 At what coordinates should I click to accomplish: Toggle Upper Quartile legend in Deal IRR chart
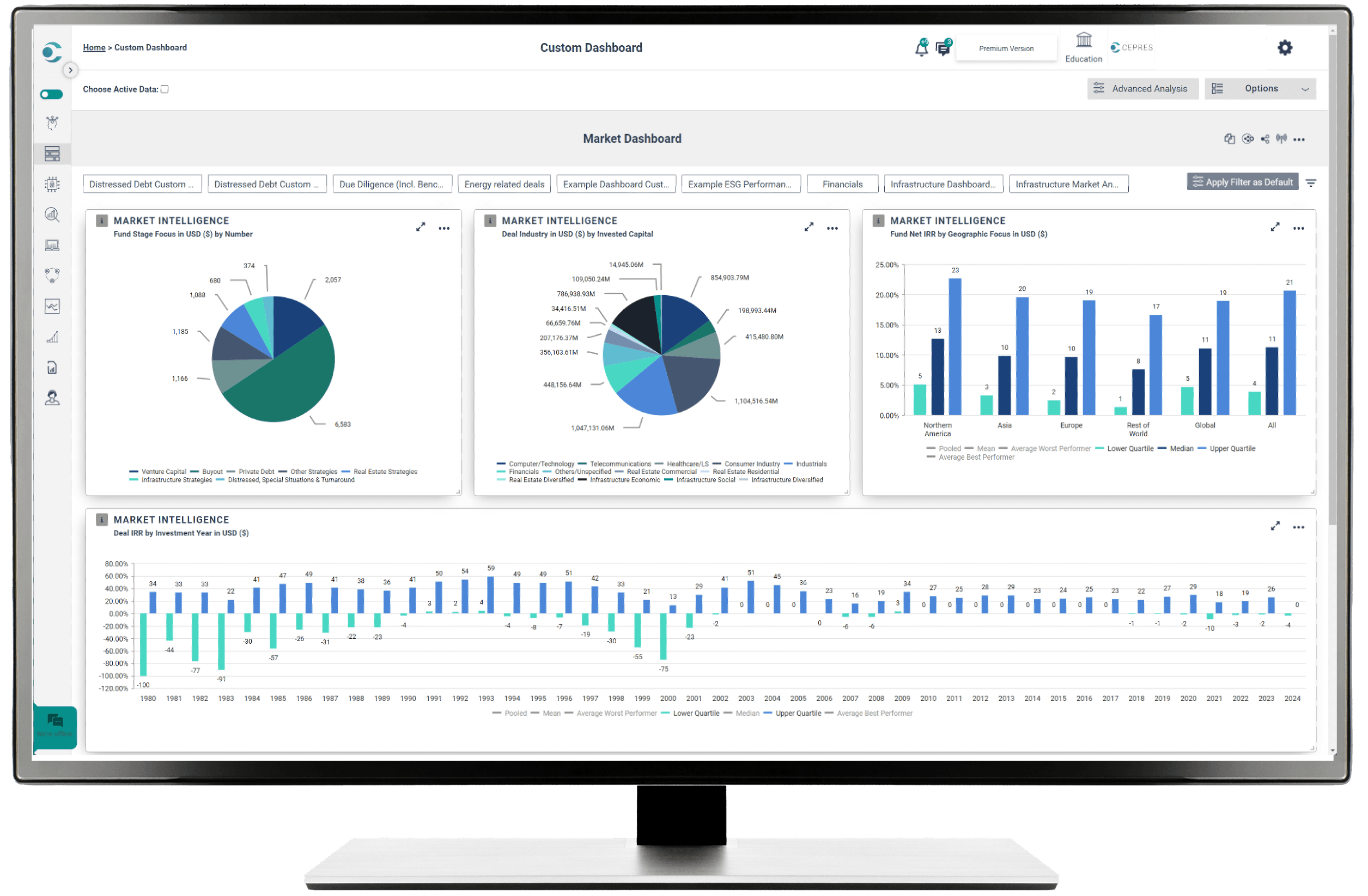coord(797,713)
